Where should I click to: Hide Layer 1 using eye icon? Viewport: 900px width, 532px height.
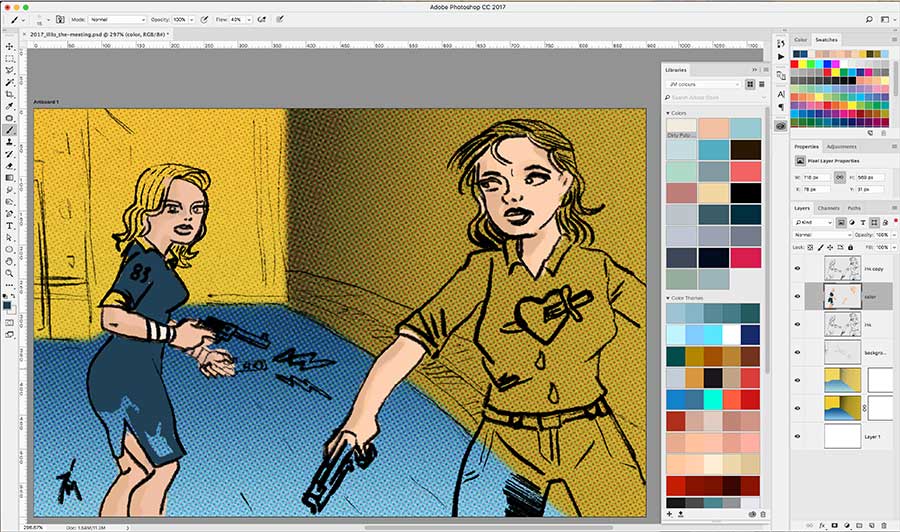click(798, 436)
